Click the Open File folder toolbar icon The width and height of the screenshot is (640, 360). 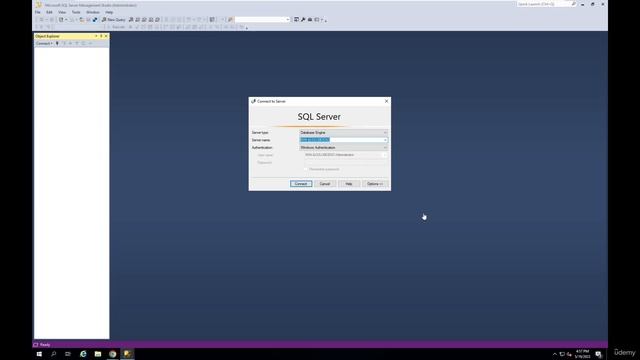pyautogui.click(x=82, y=20)
